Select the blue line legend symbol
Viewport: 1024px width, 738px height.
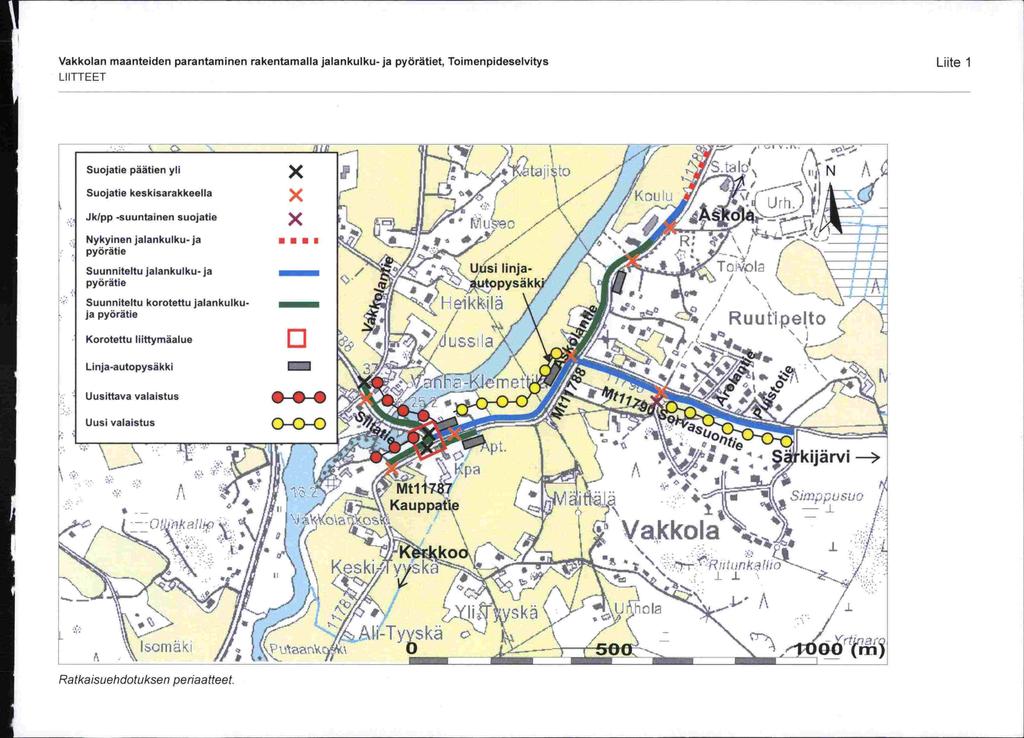pos(298,273)
